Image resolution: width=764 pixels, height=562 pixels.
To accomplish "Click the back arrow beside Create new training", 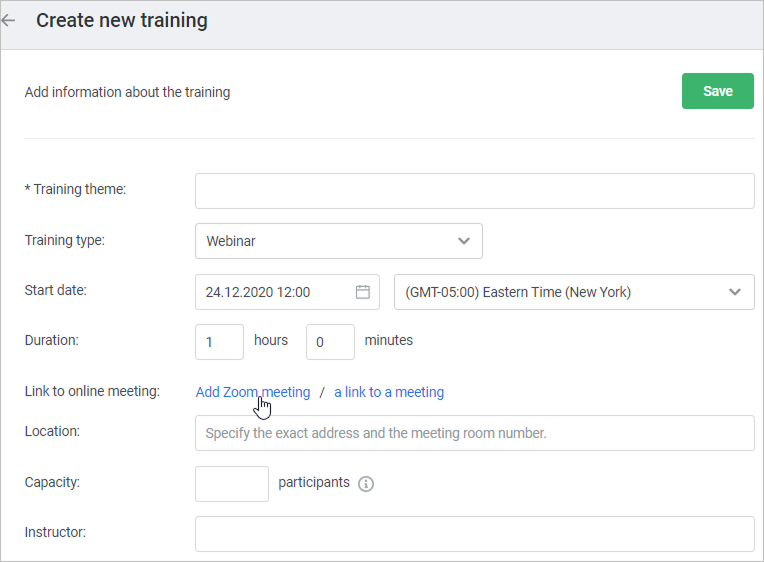I will pyautogui.click(x=9, y=21).
